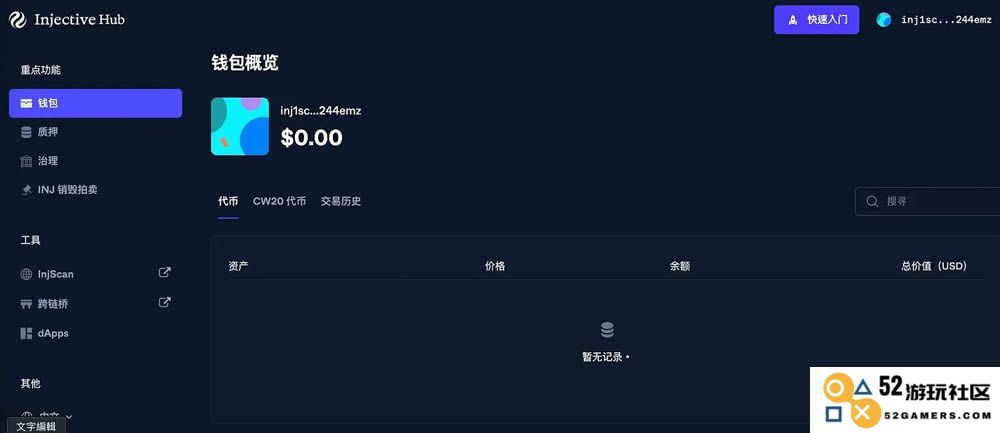Screen dimensions: 1000x433
Task: Click the 快速入门 button
Action: pyautogui.click(x=816, y=20)
